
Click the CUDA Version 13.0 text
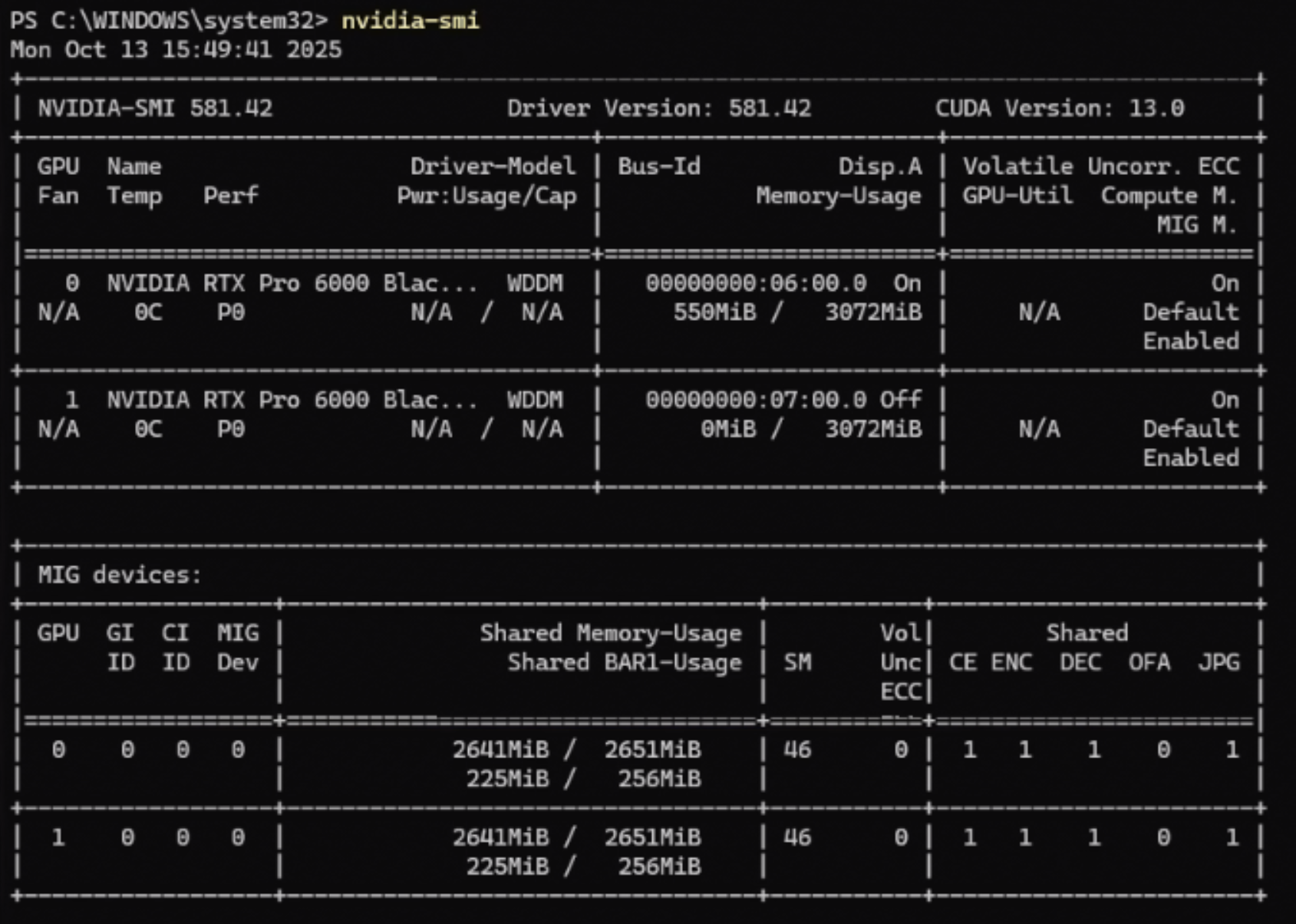pyautogui.click(x=1059, y=108)
